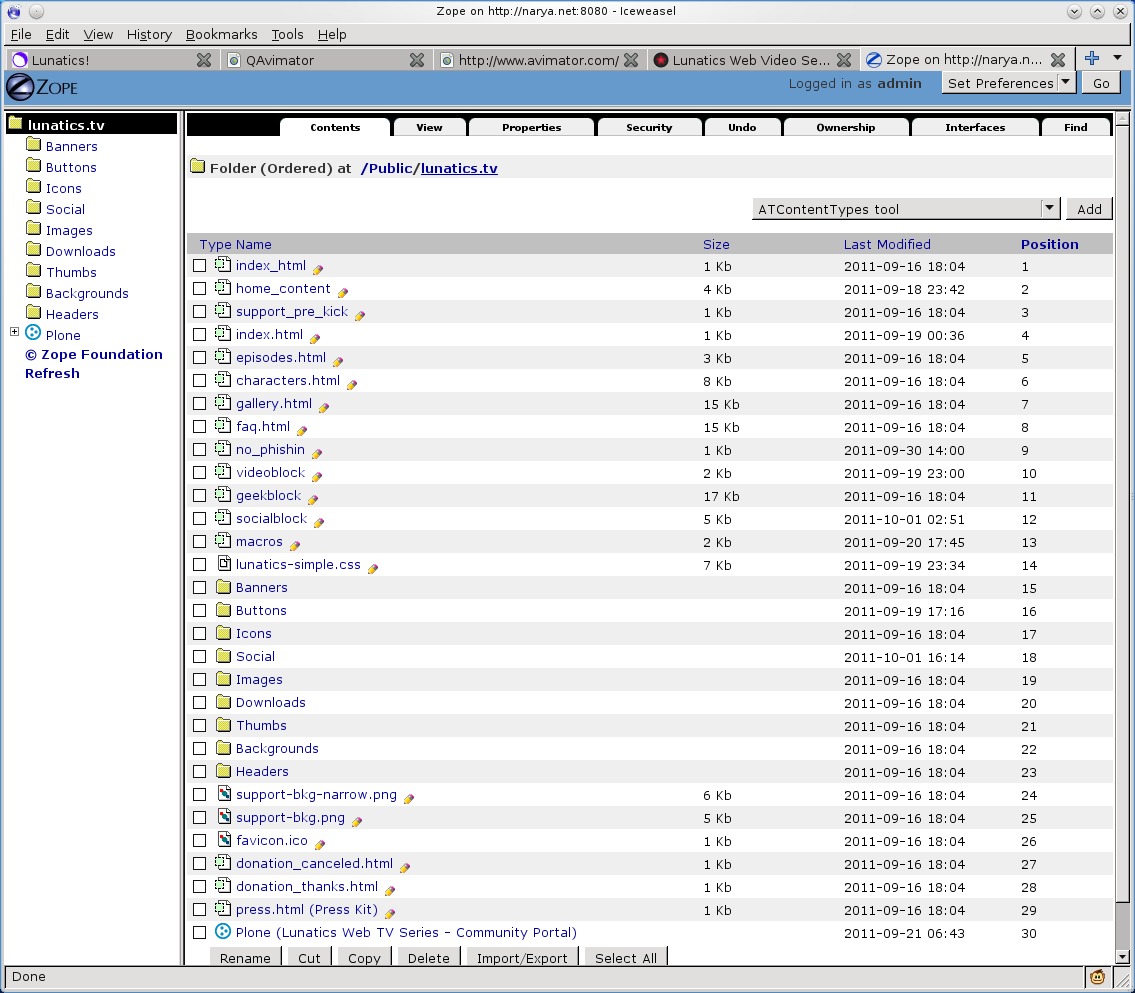Check the box next to socialblock
Image resolution: width=1135 pixels, height=993 pixels.
point(200,519)
